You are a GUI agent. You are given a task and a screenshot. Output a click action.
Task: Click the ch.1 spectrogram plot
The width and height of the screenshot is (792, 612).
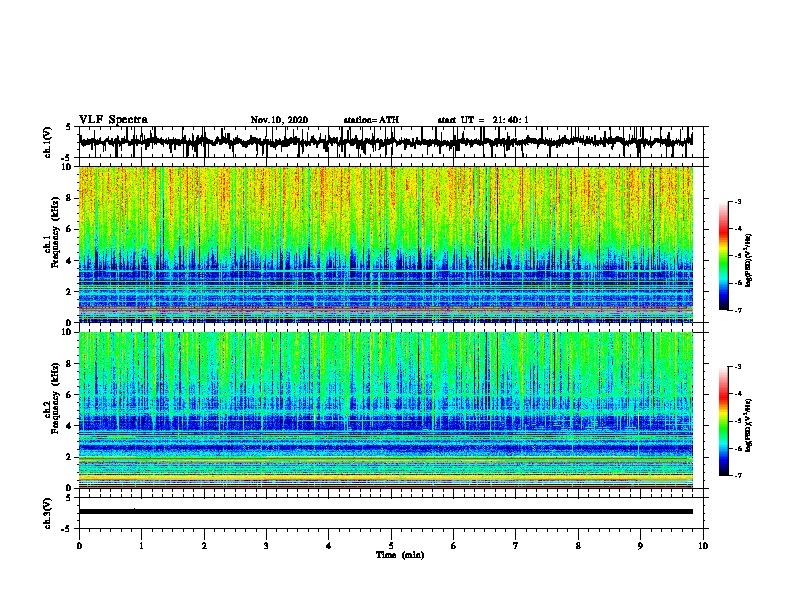point(386,244)
